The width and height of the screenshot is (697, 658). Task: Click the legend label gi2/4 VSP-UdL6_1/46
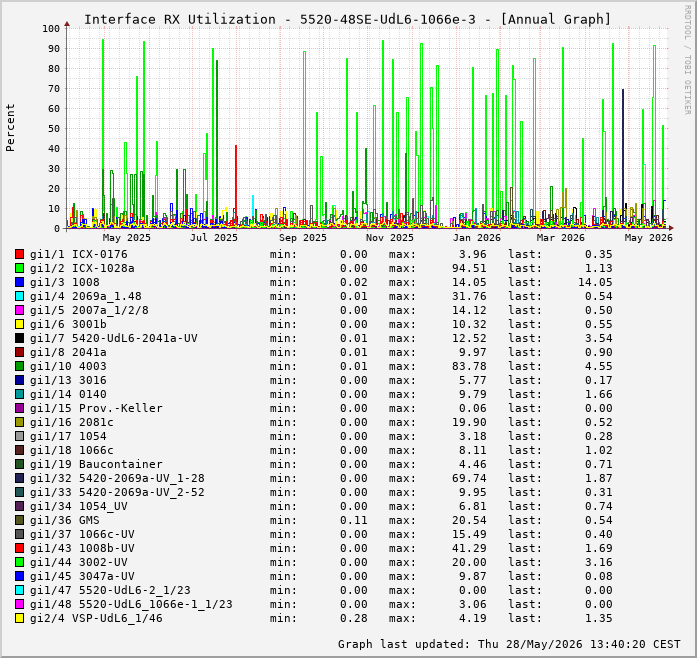(x=96, y=618)
